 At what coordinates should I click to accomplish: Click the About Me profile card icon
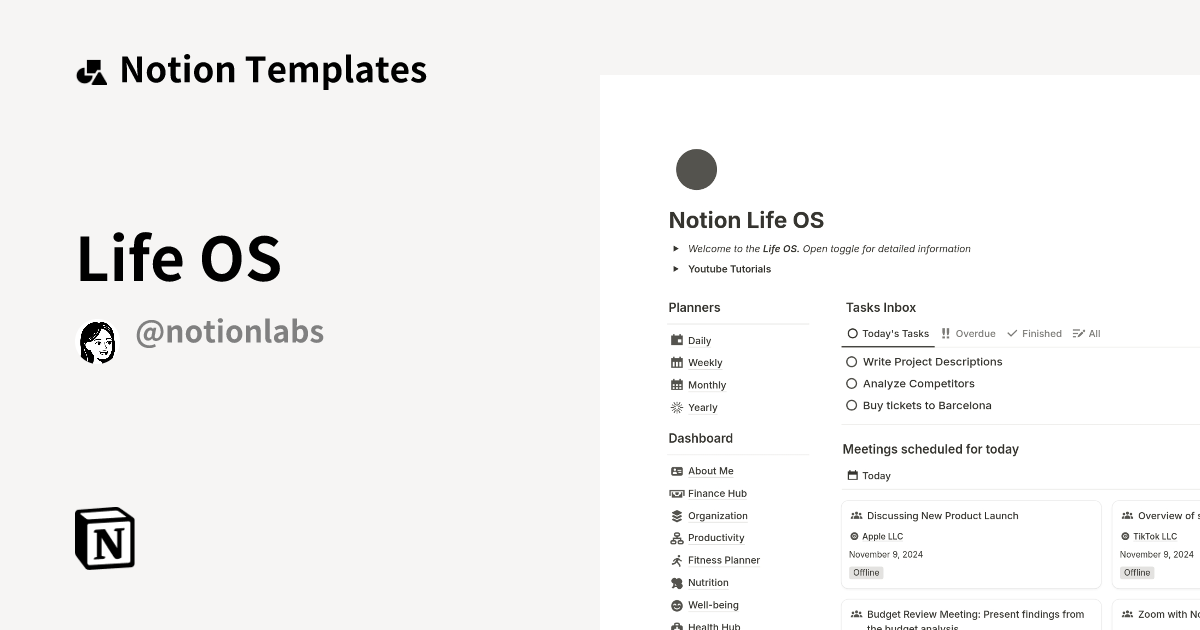[677, 471]
